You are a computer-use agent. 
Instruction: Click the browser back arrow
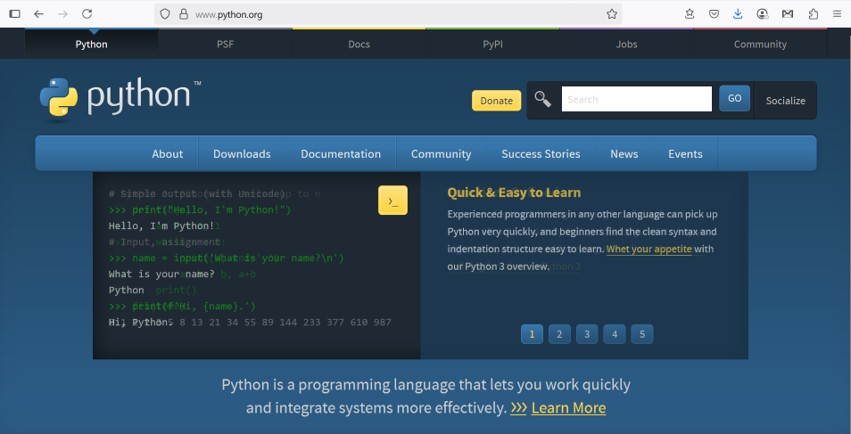(39, 14)
